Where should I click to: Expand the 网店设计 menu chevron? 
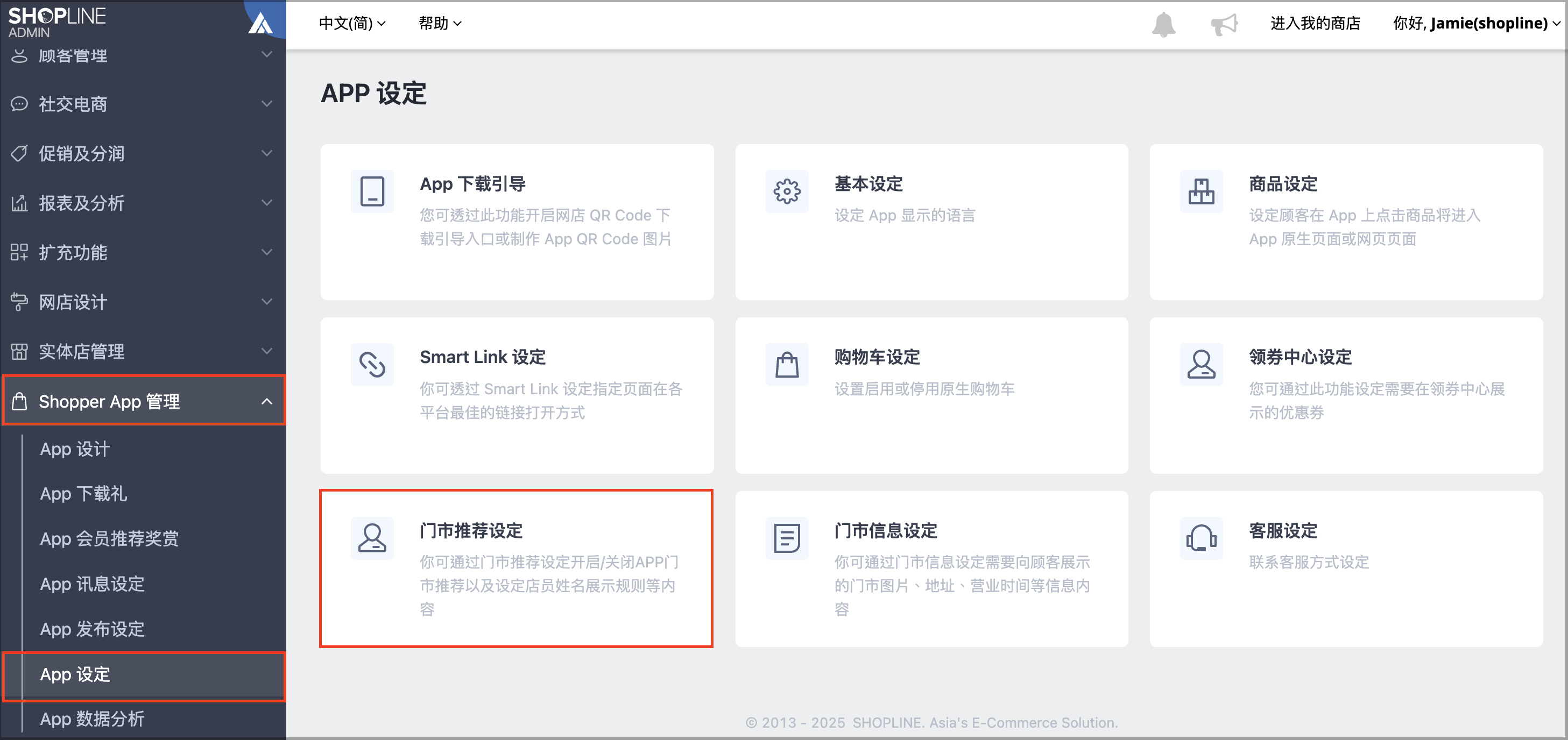(266, 302)
